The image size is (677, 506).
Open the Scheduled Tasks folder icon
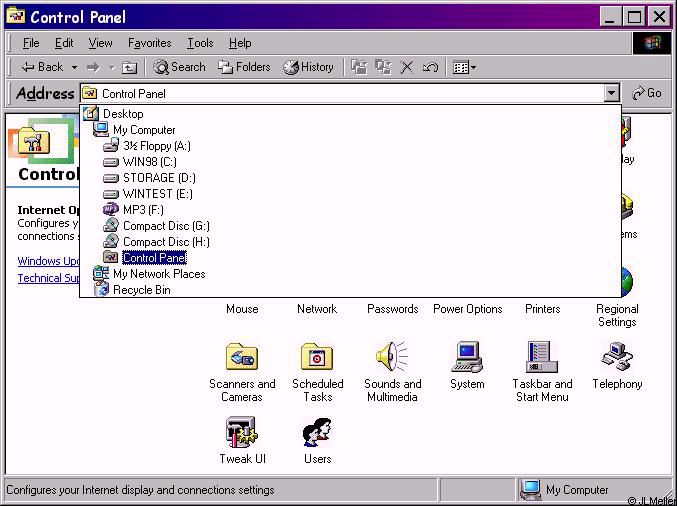pyautogui.click(x=317, y=357)
